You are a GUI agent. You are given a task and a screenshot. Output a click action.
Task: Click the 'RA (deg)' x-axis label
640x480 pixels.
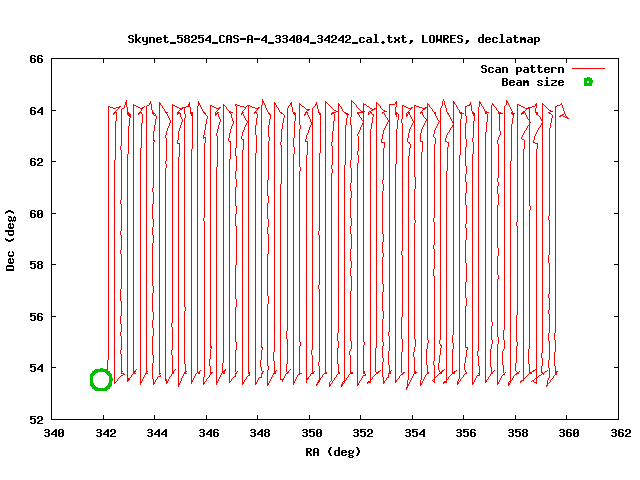pyautogui.click(x=333, y=452)
